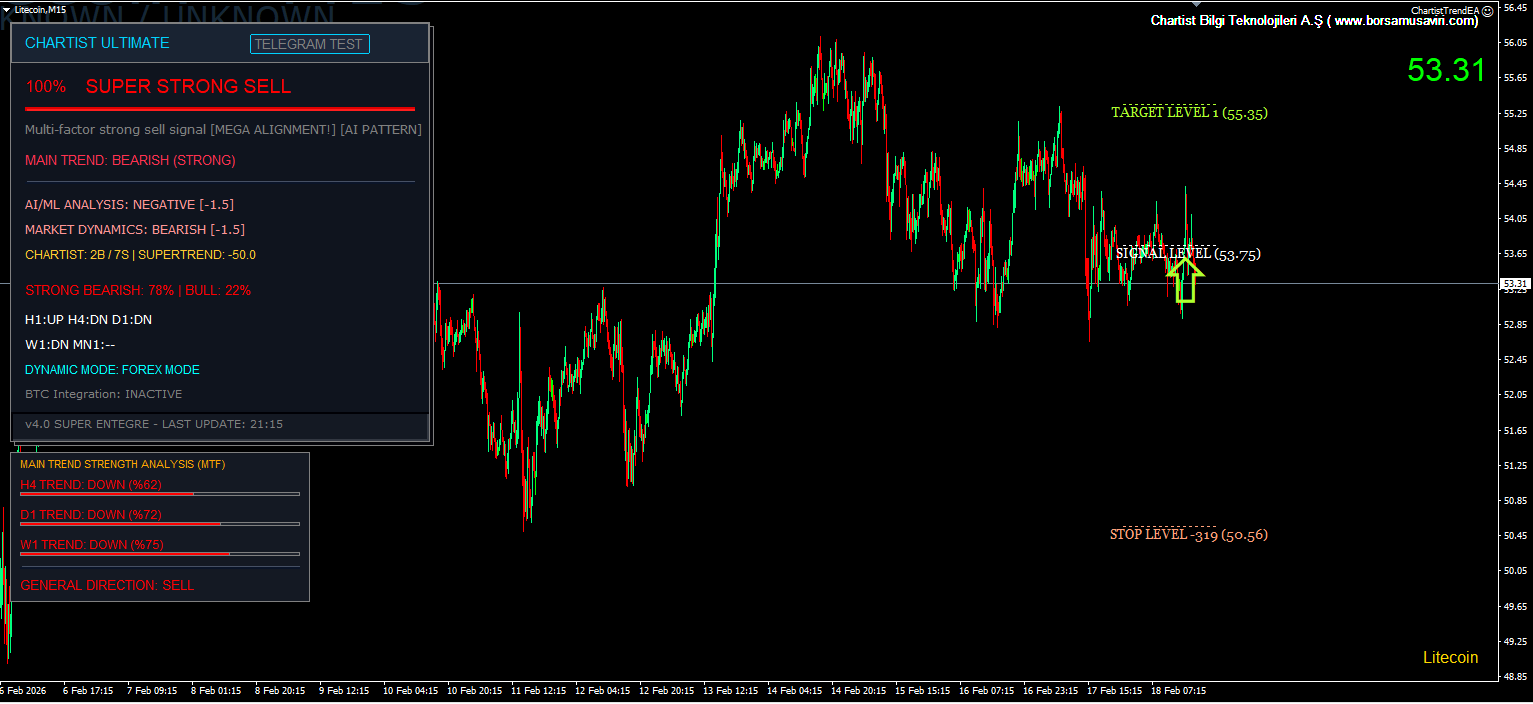The width and height of the screenshot is (1533, 704).
Task: Click the BTC Integration: INACTIVE status
Action: tap(103, 394)
